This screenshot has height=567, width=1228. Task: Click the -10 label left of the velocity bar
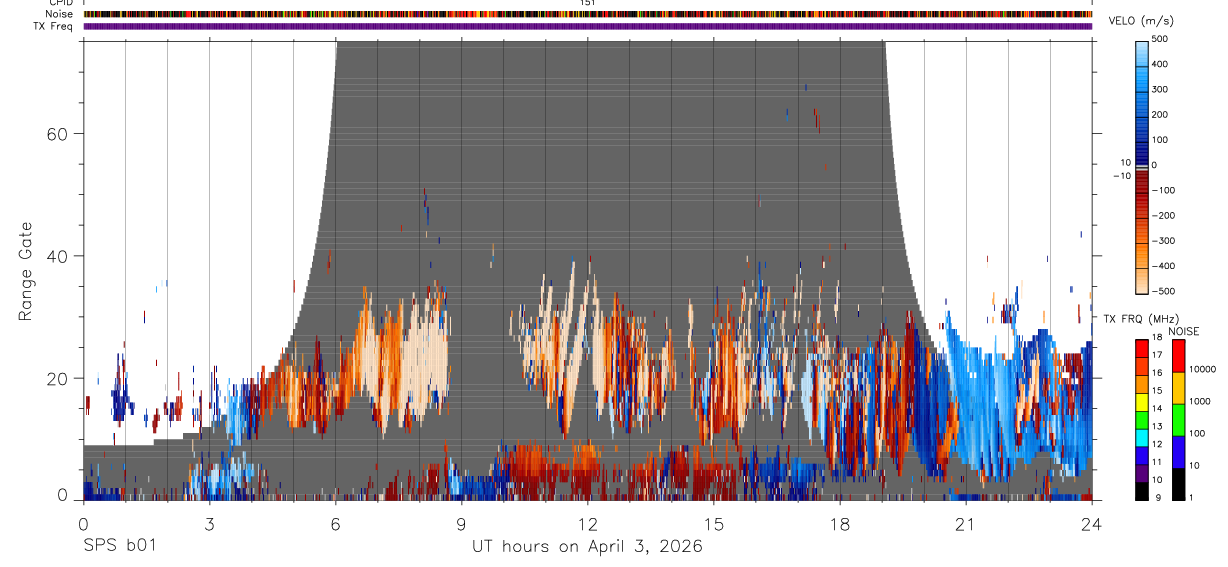[x=1122, y=176]
